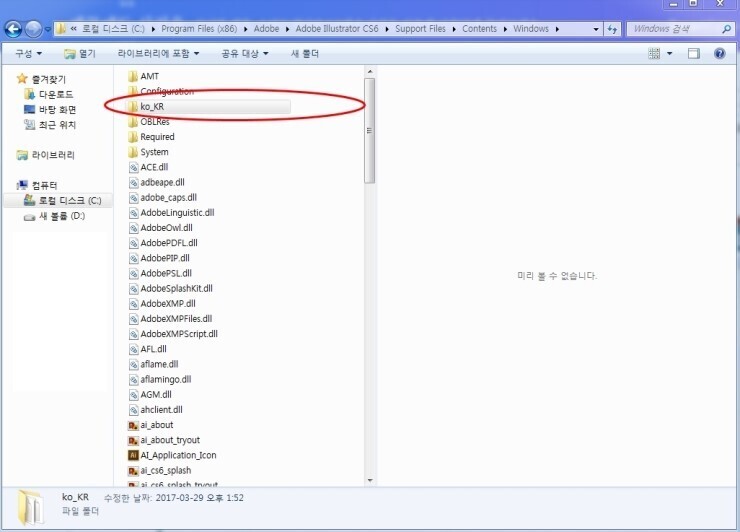Viewport: 740px width, 532px height.
Task: Change view with the view options icon
Action: tap(654, 53)
